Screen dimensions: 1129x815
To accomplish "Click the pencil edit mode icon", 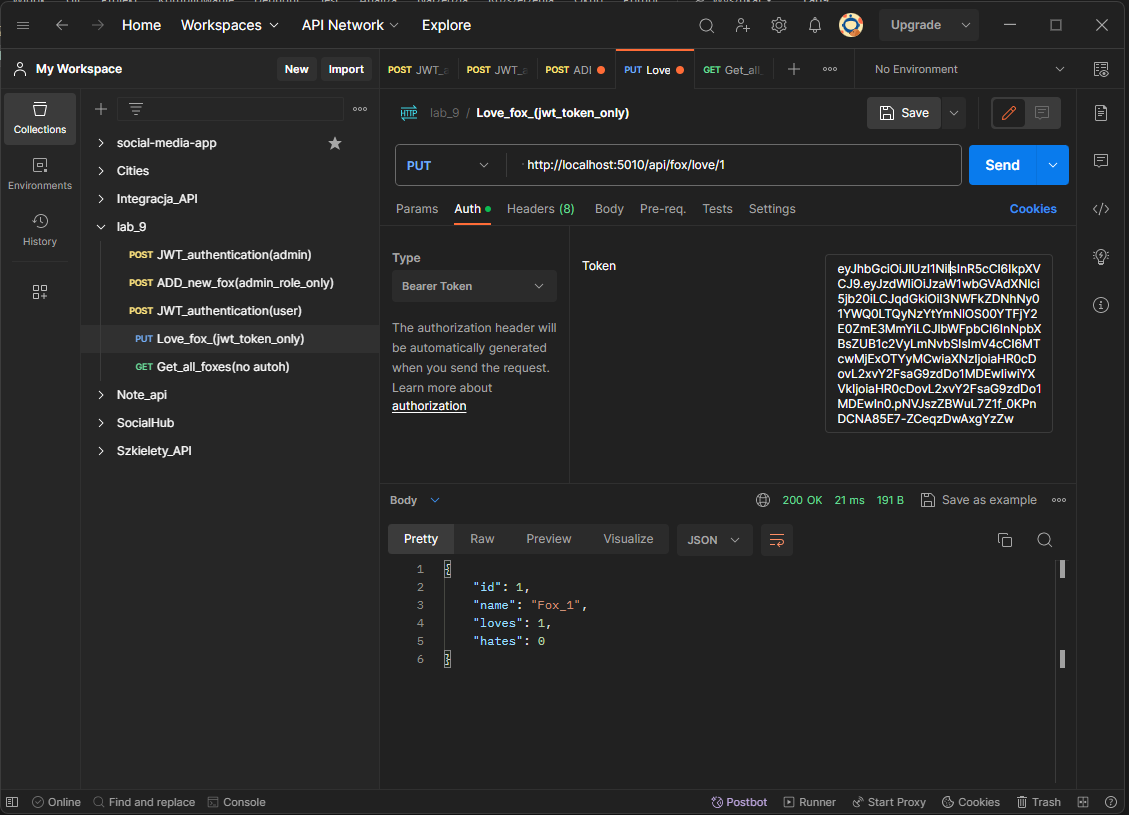I will click(1009, 113).
